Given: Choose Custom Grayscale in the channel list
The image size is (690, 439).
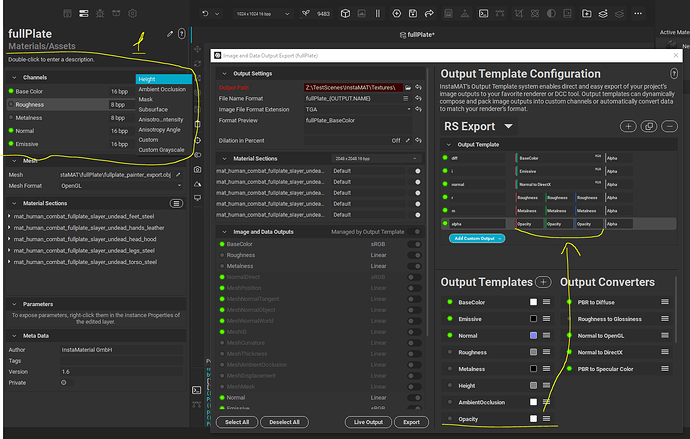Looking at the screenshot, I should point(161,150).
